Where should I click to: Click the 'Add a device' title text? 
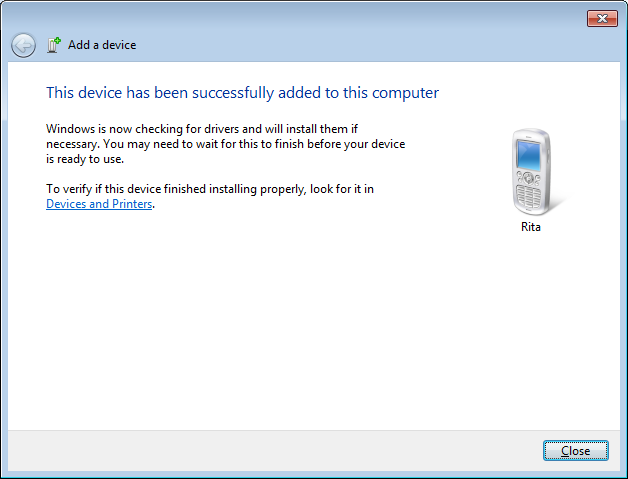click(x=102, y=45)
